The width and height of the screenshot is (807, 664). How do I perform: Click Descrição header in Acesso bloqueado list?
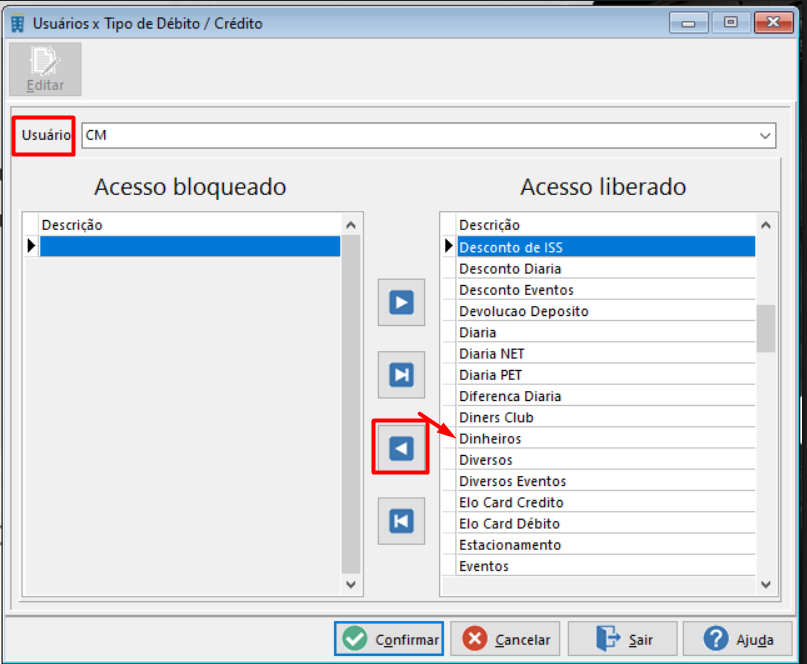click(x=190, y=225)
